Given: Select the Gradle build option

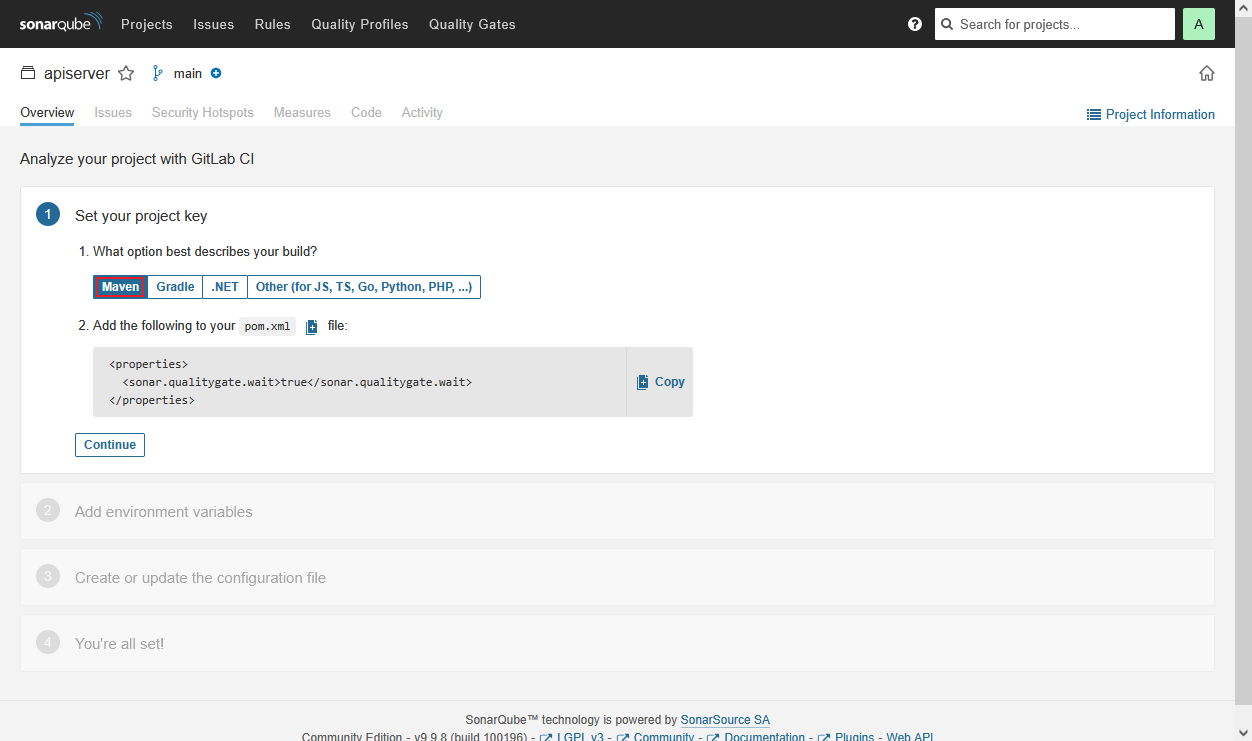Looking at the screenshot, I should pyautogui.click(x=175, y=287).
